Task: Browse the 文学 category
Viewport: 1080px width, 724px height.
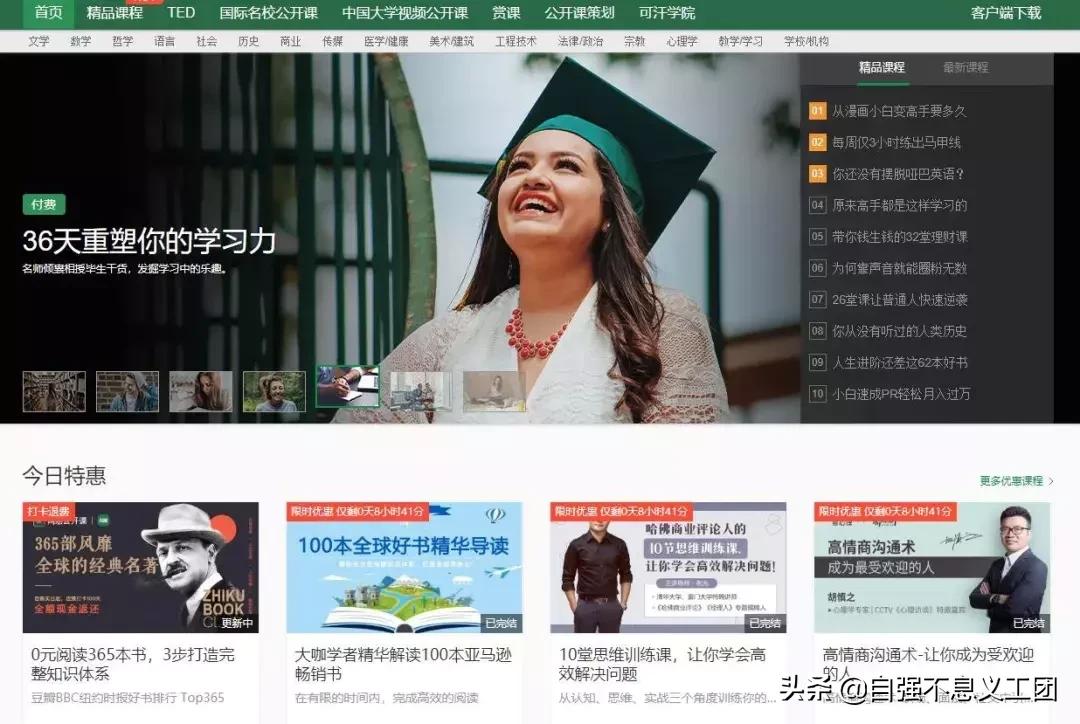Action: (39, 42)
